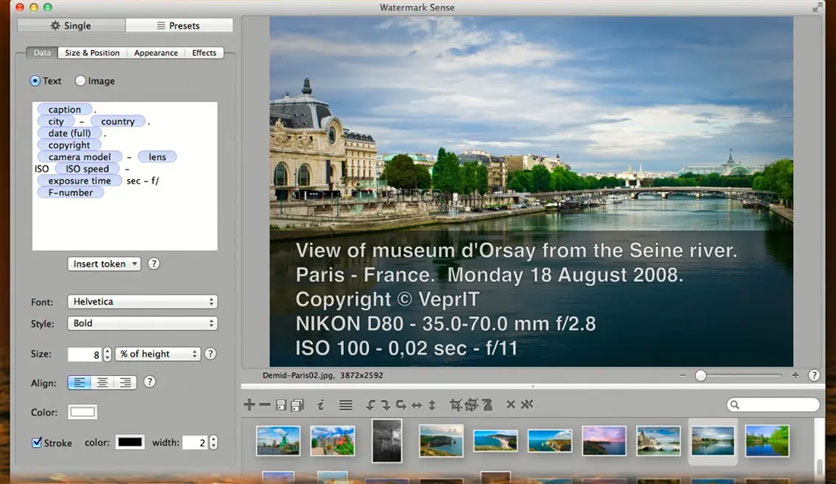Open the Font dropdown showing Helvetica
Screen dimensions: 836x484
click(142, 302)
